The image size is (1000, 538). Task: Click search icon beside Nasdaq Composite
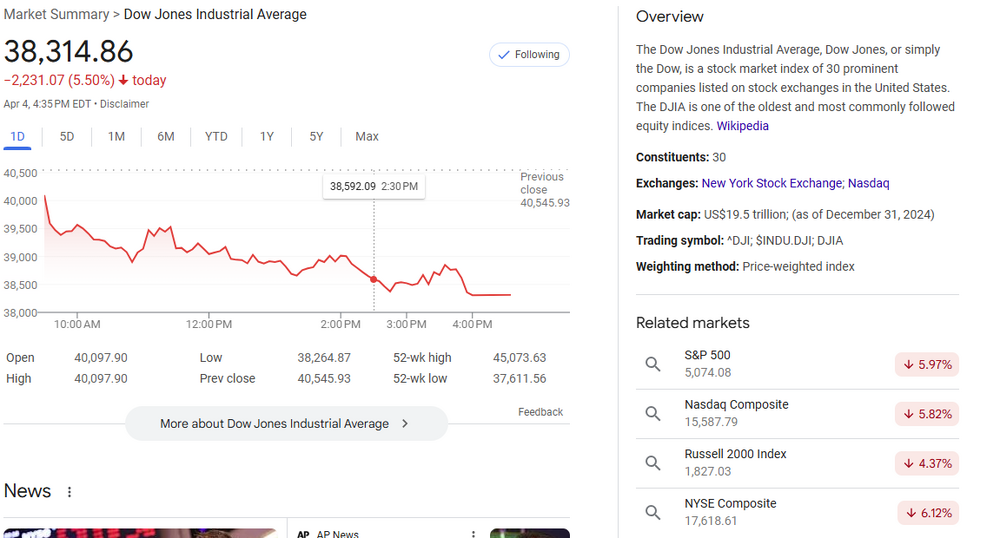tap(653, 413)
